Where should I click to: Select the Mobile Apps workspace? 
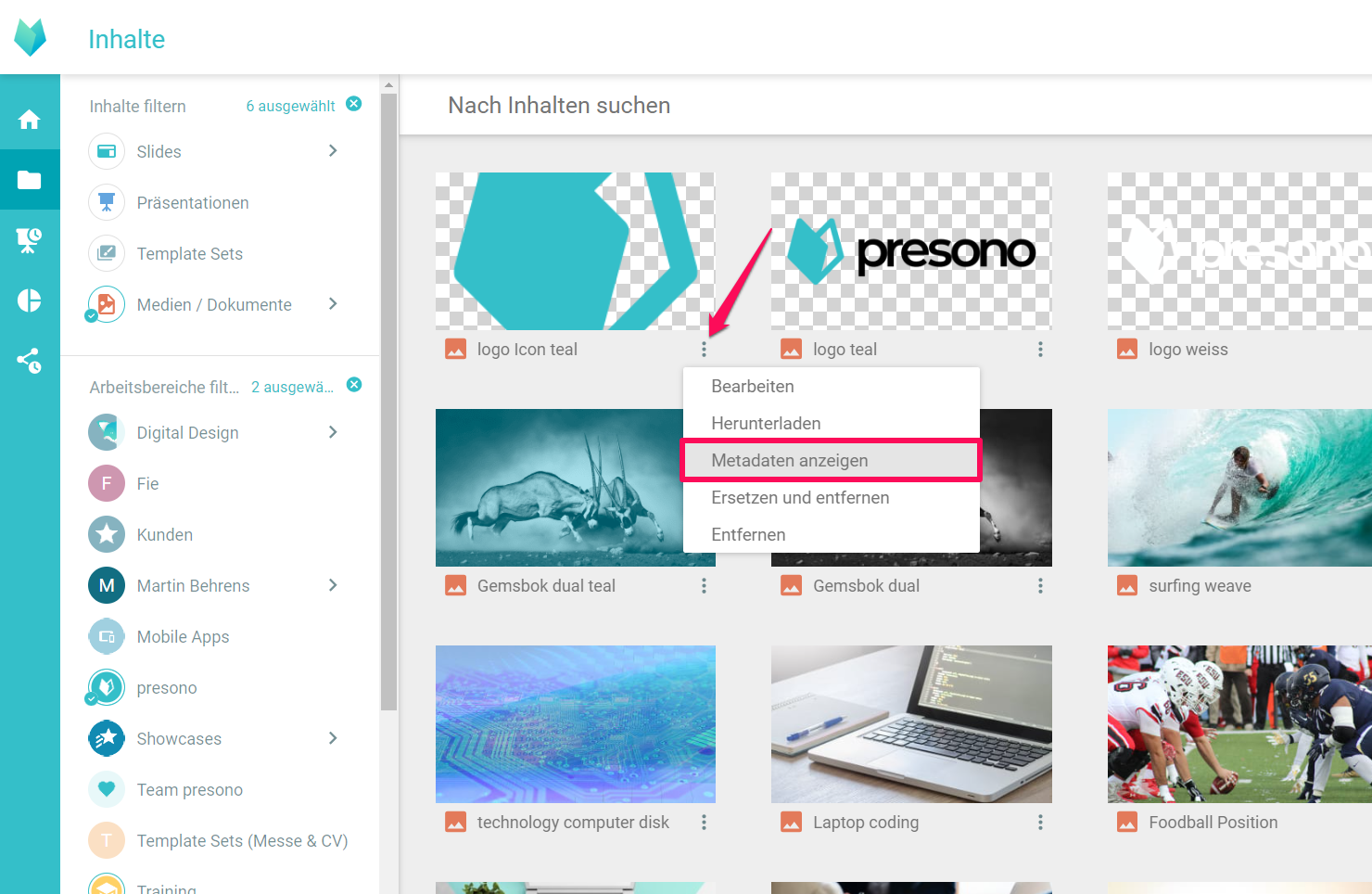(107, 636)
